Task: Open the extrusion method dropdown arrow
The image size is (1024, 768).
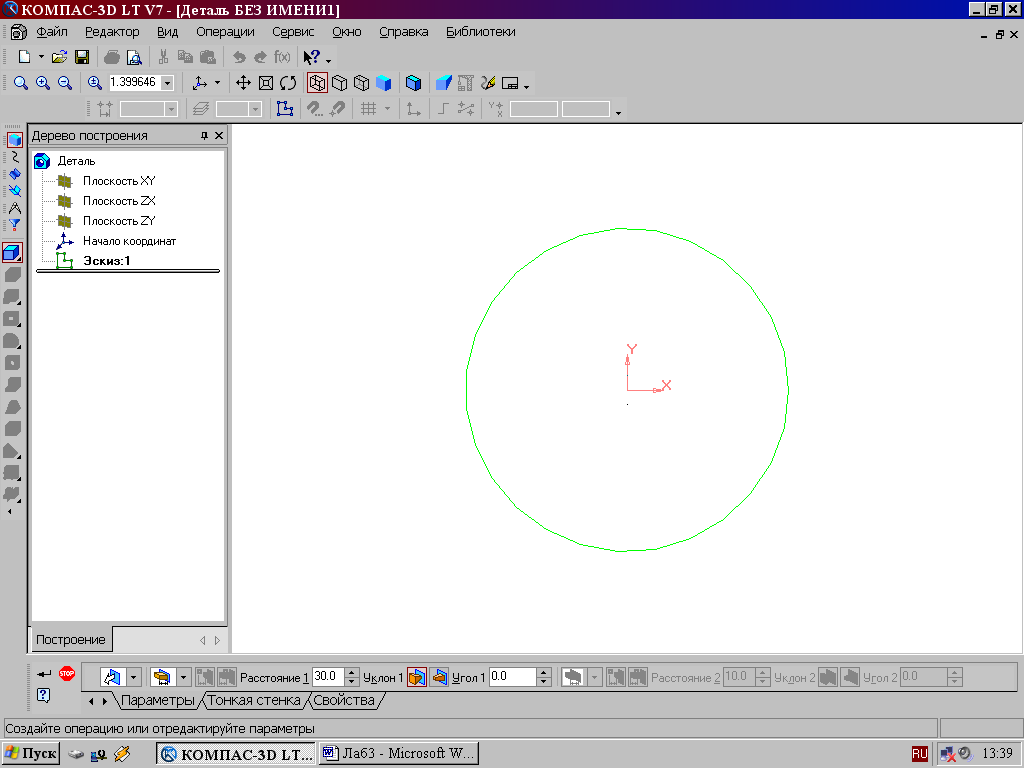Action: click(184, 677)
